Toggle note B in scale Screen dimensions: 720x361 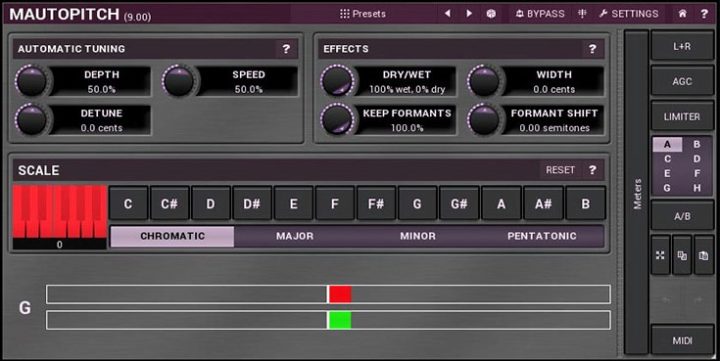click(585, 203)
